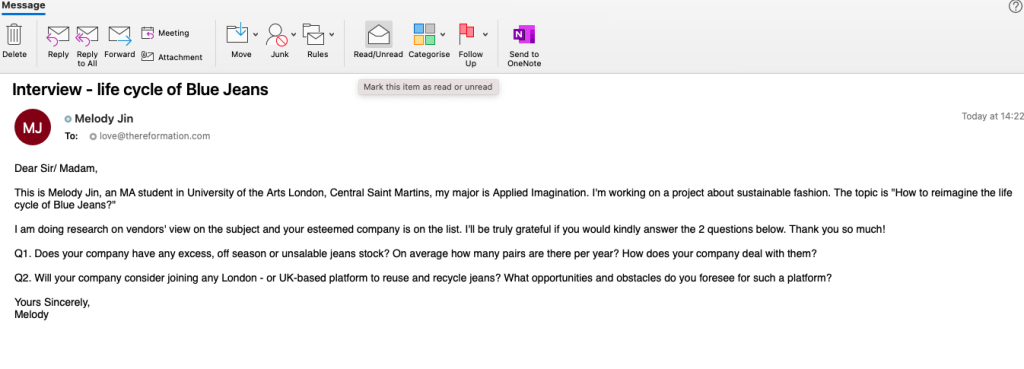Click the Dear Sir/ Madam greeting

click(56, 168)
